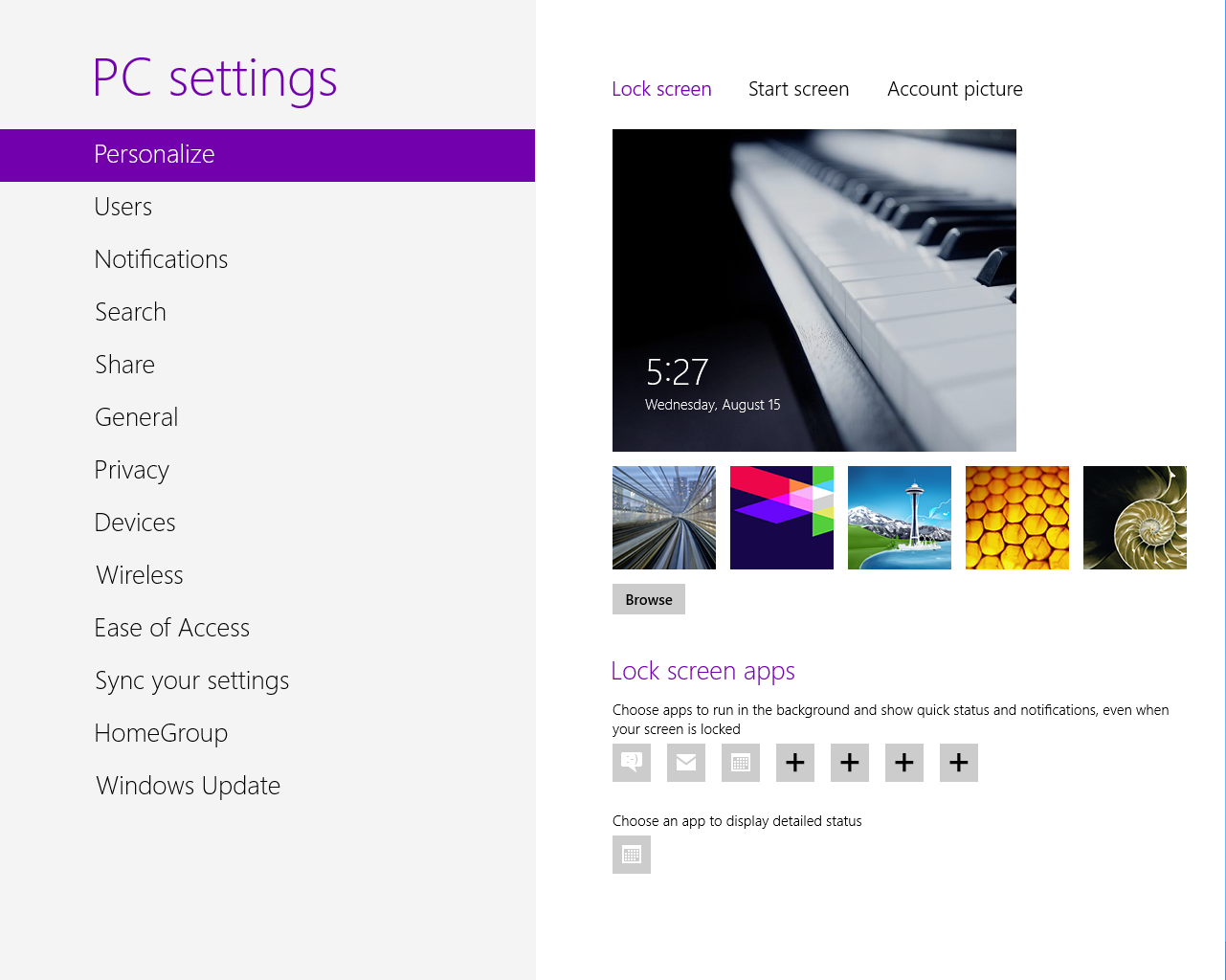Image resolution: width=1226 pixels, height=980 pixels.
Task: Open the HomeGroup settings category
Action: click(268, 733)
